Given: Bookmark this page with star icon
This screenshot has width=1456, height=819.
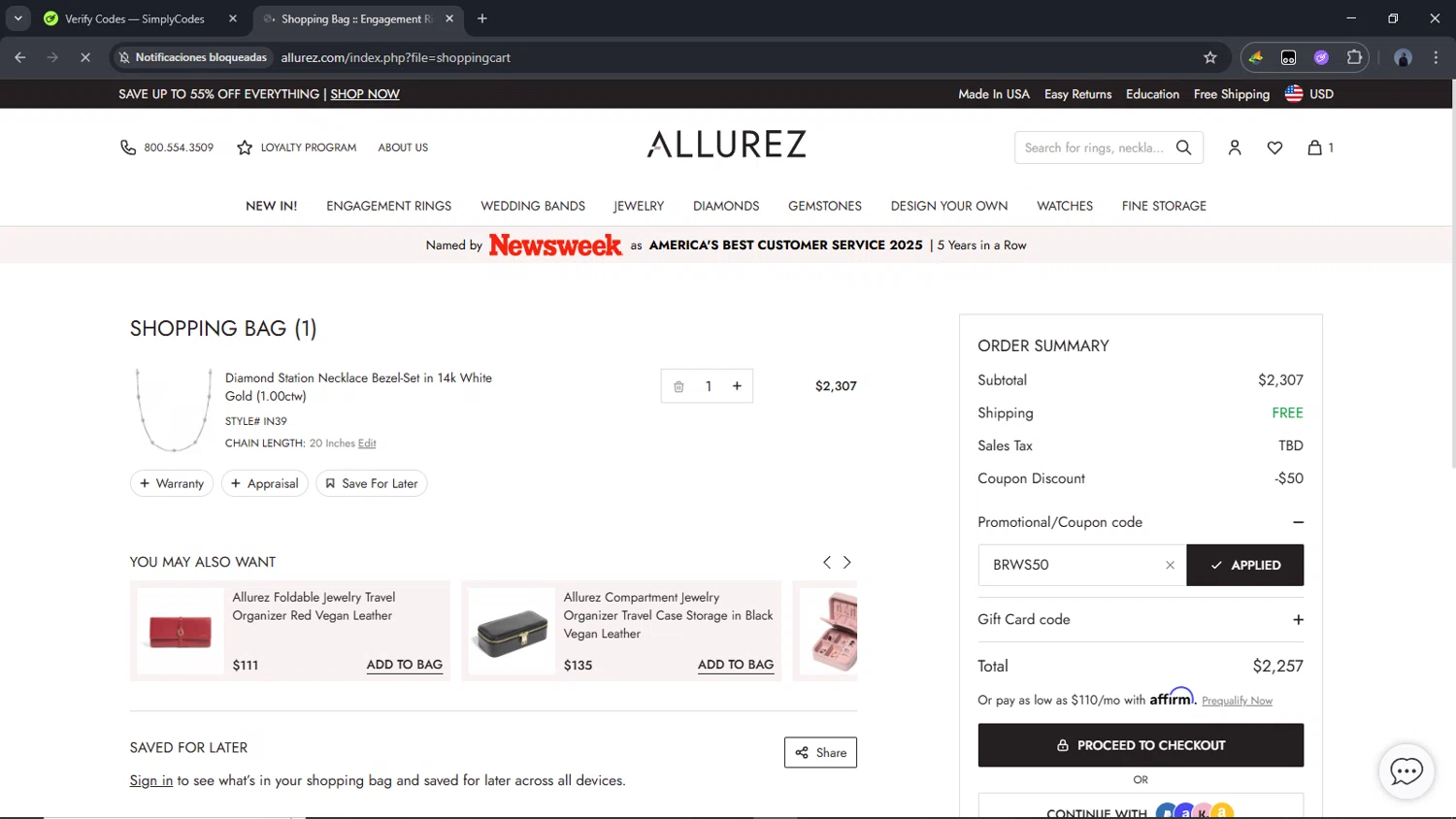Looking at the screenshot, I should [1210, 57].
